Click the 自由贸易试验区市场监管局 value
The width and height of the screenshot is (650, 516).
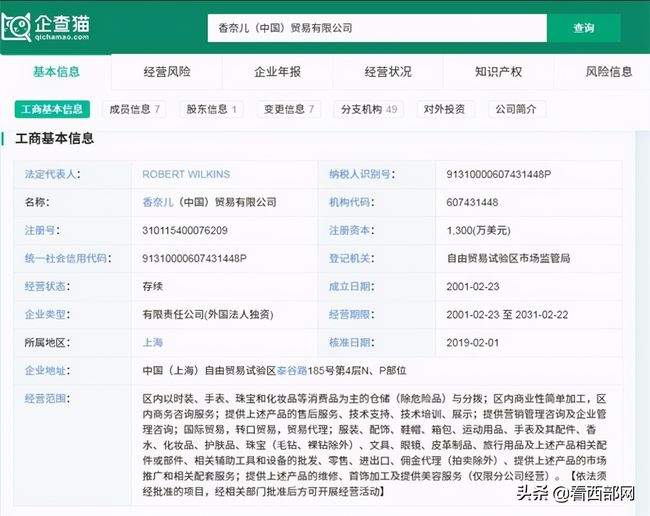pos(508,258)
